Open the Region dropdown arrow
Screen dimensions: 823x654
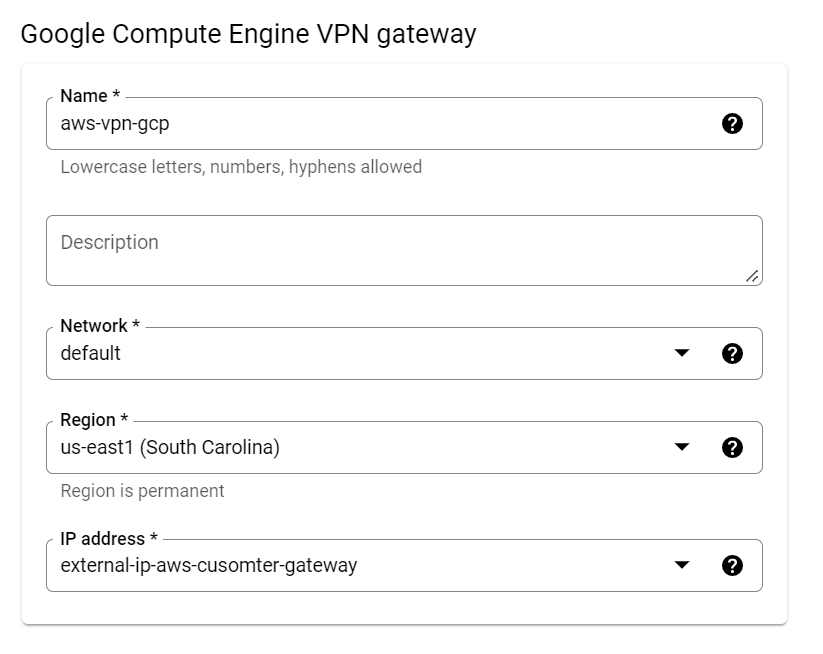click(682, 447)
